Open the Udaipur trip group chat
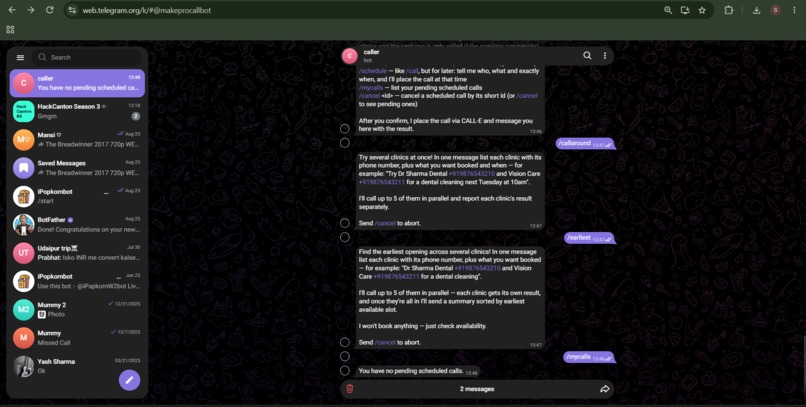Image resolution: width=806 pixels, height=407 pixels. tap(77, 253)
